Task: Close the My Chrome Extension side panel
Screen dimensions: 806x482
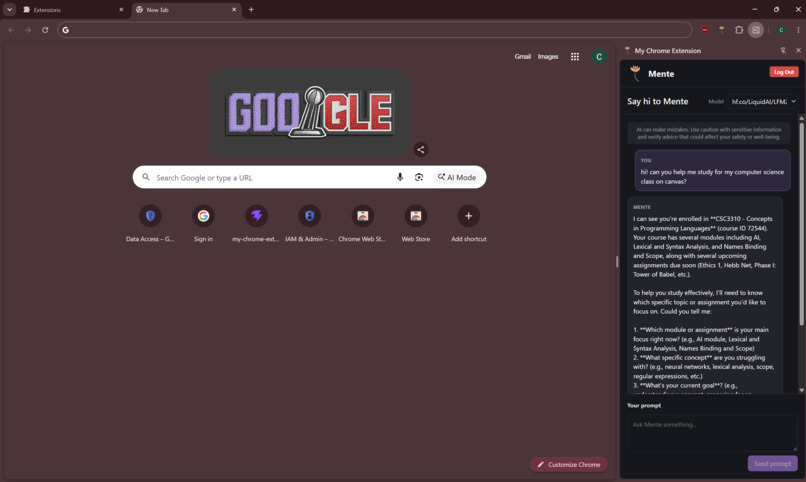Action: click(x=798, y=50)
